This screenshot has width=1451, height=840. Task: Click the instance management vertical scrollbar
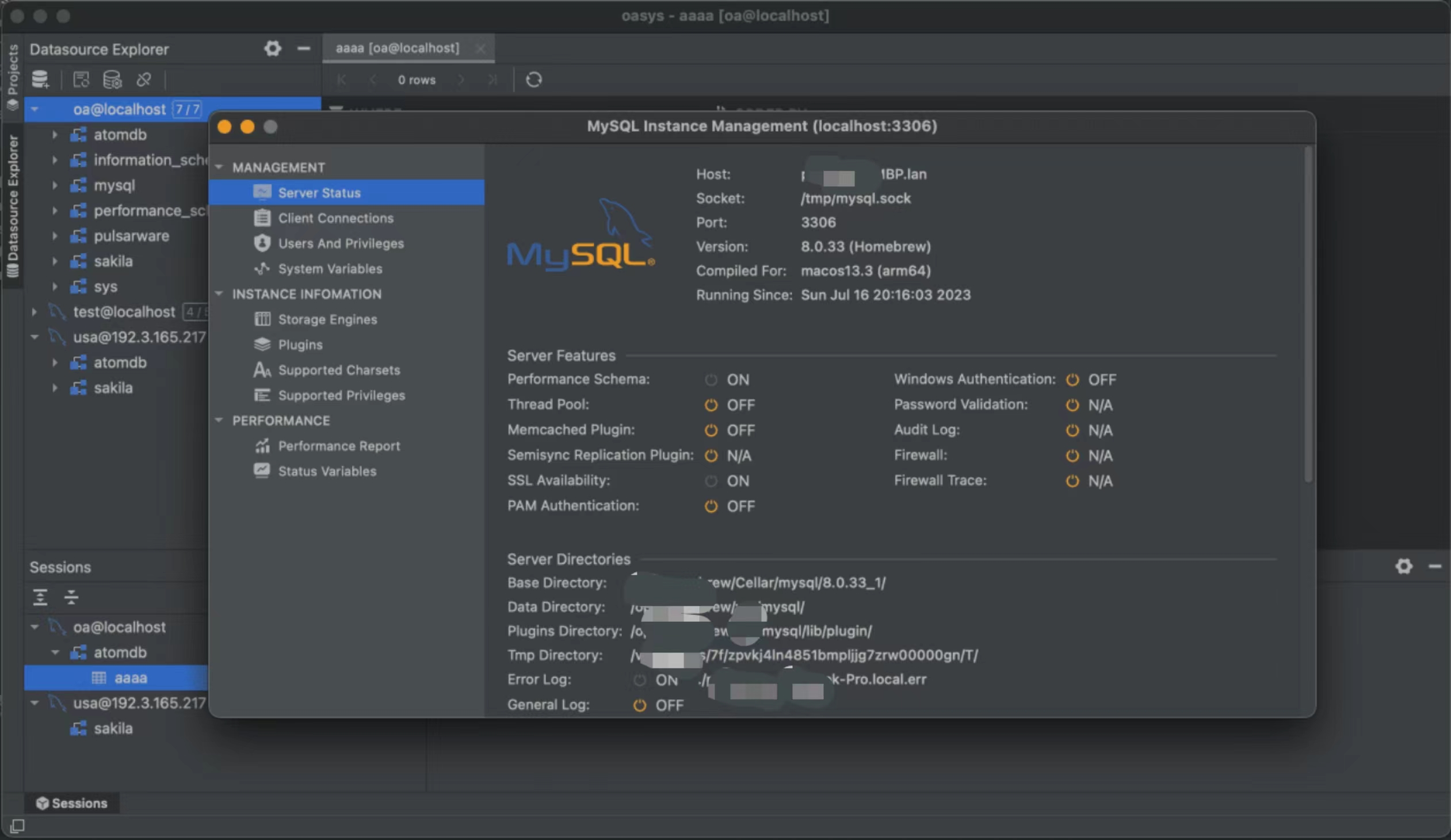[1308, 314]
